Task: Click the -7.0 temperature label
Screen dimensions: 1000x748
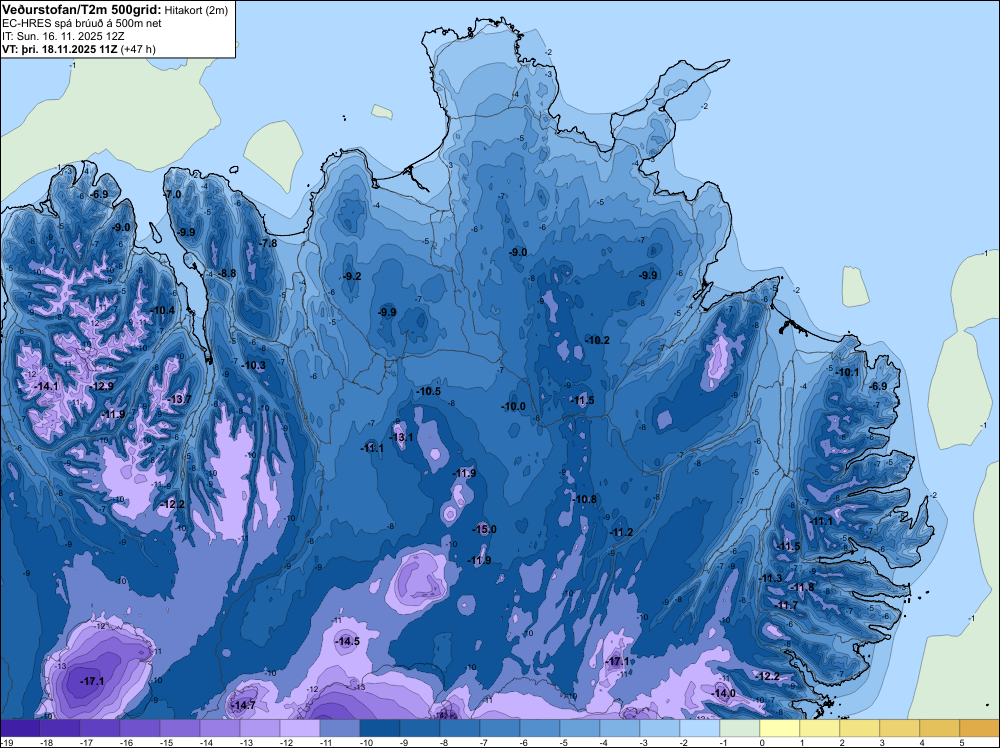Action: click(172, 194)
